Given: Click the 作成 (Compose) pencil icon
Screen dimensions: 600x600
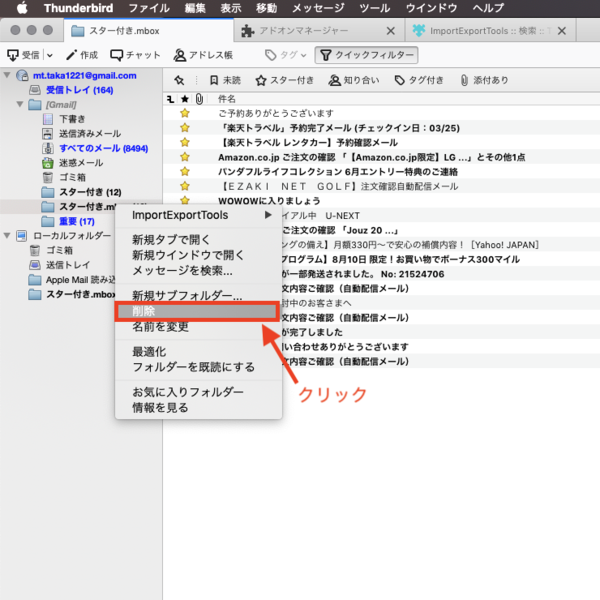Looking at the screenshot, I should tap(73, 55).
